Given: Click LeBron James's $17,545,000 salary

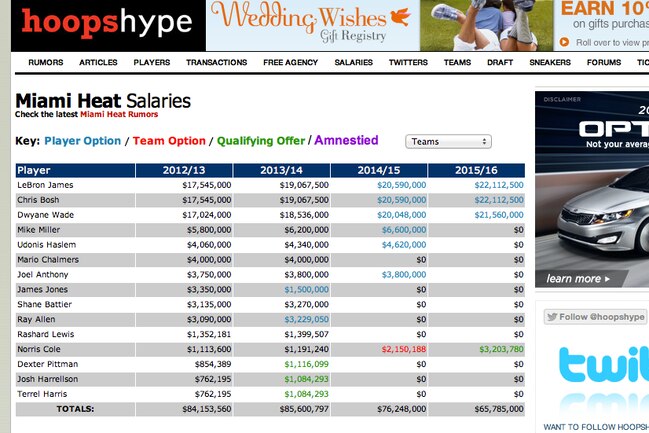Looking at the screenshot, I should pos(207,185).
